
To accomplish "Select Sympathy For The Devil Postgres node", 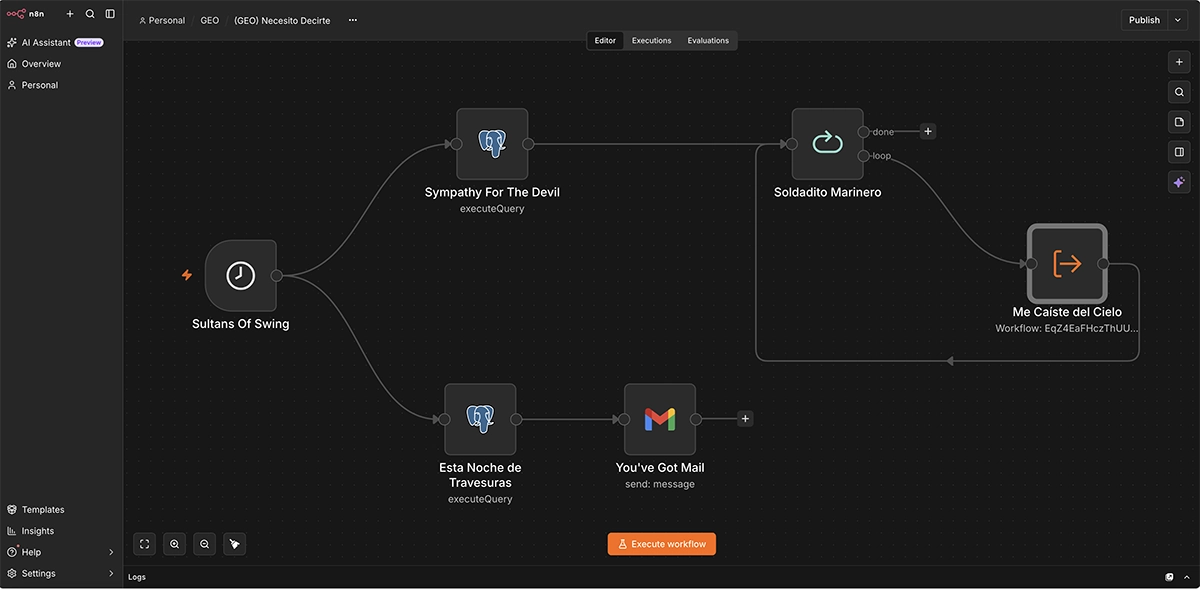I will (492, 144).
